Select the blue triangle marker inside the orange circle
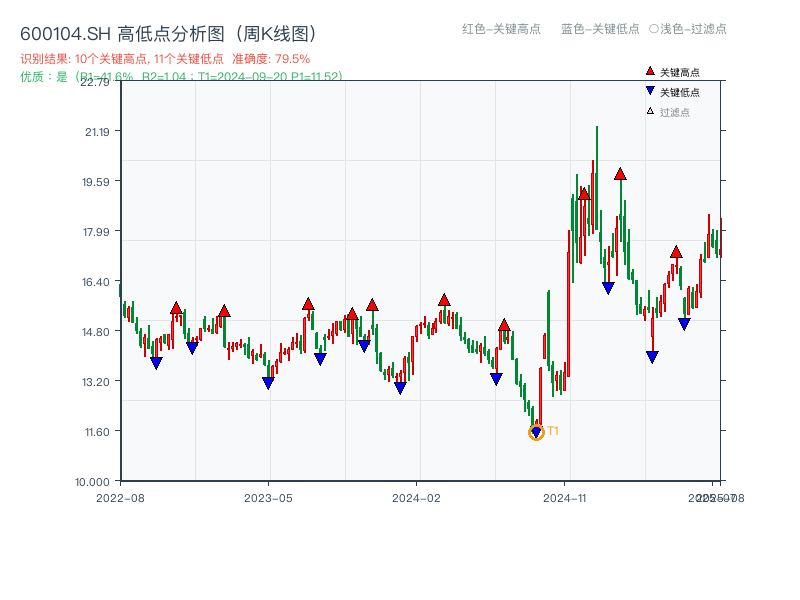Screen dimensions: 800x600 [x=535, y=432]
